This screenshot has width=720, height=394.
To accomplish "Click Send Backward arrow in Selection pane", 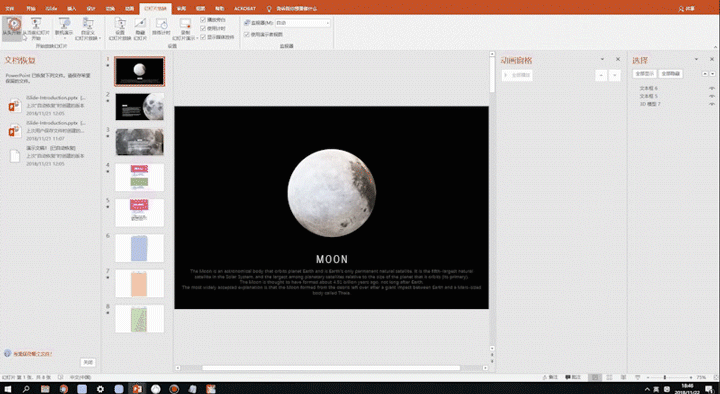I will tap(713, 73).
